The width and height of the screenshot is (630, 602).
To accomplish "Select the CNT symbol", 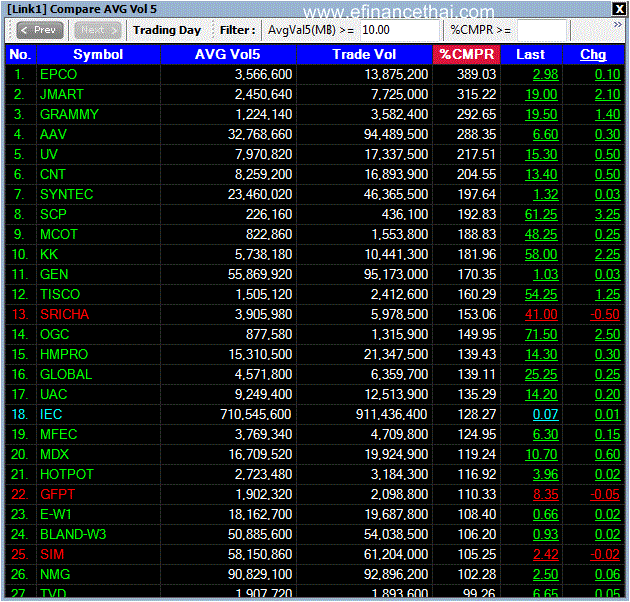I will [x=53, y=174].
